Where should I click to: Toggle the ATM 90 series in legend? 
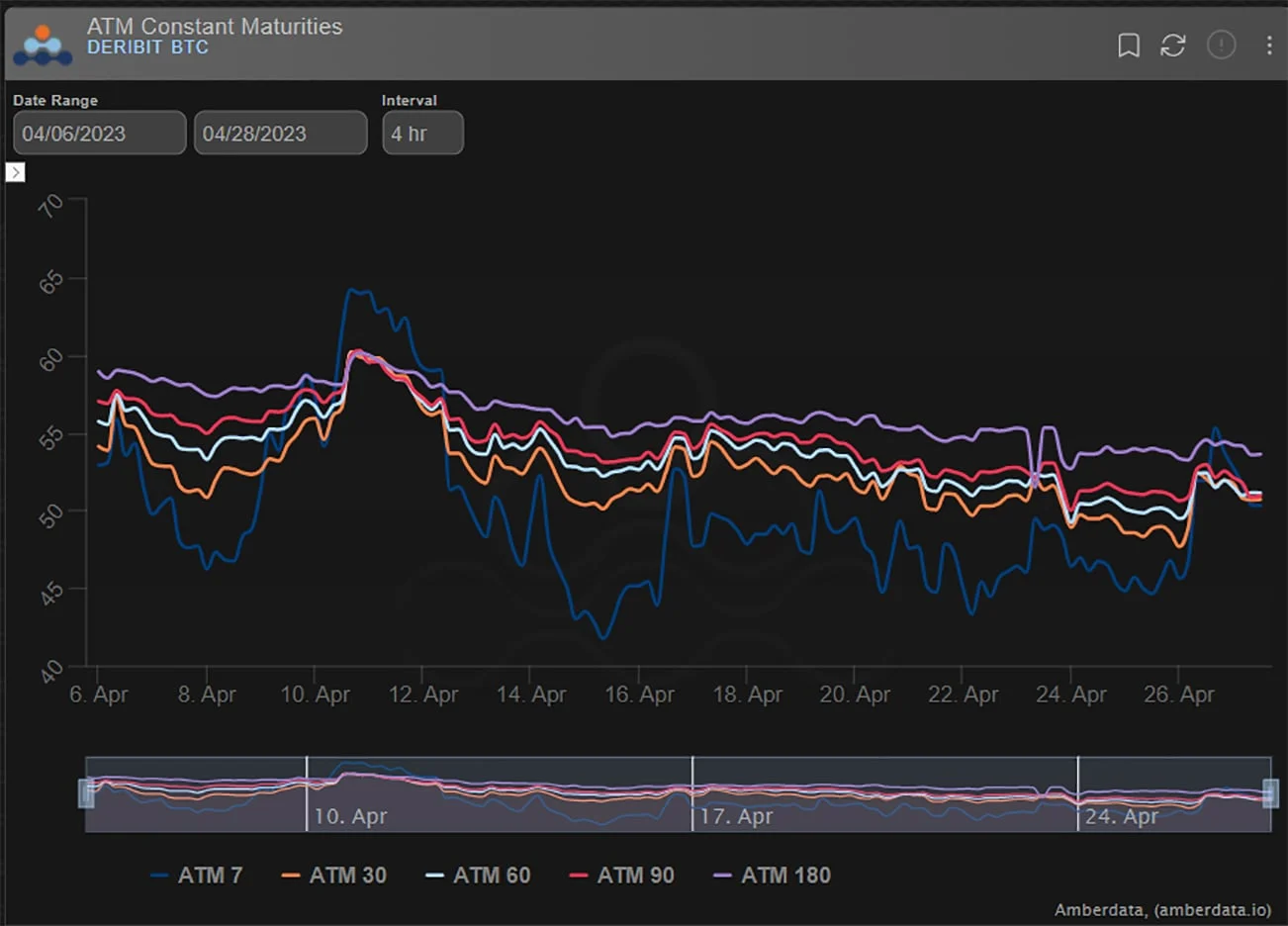coord(622,876)
